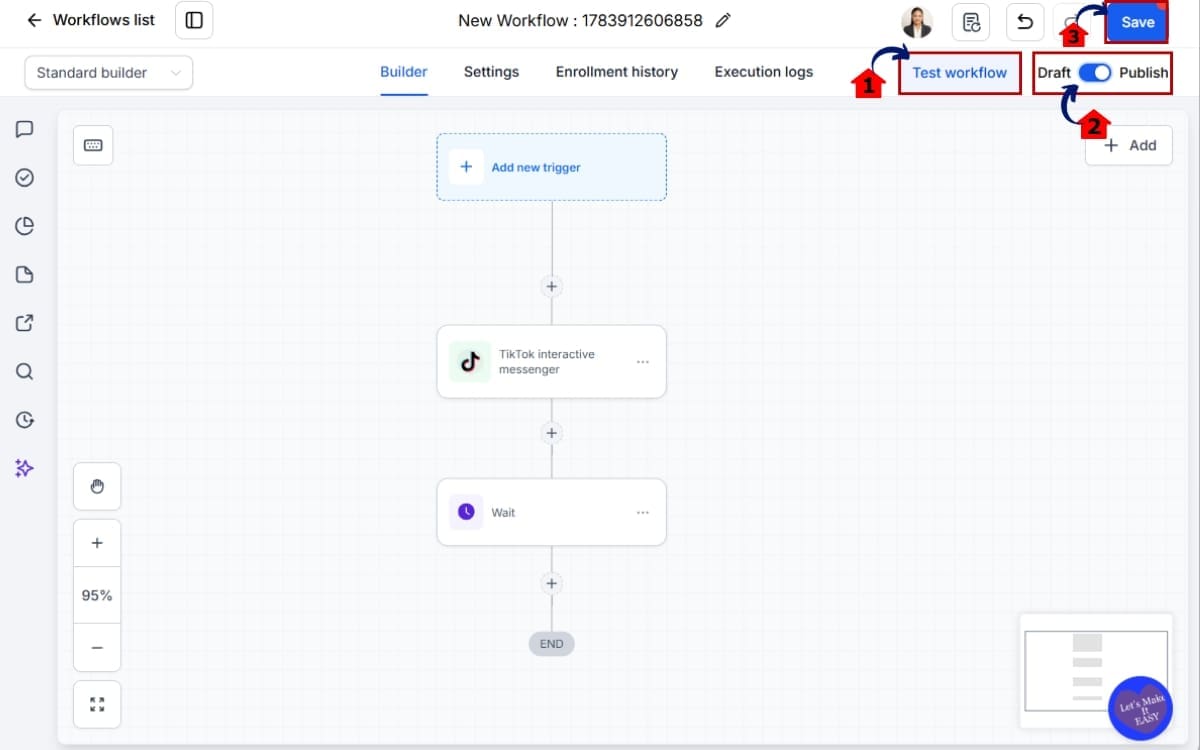This screenshot has width=1200, height=750.
Task: Click the 95% zoom level
Action: (97, 595)
